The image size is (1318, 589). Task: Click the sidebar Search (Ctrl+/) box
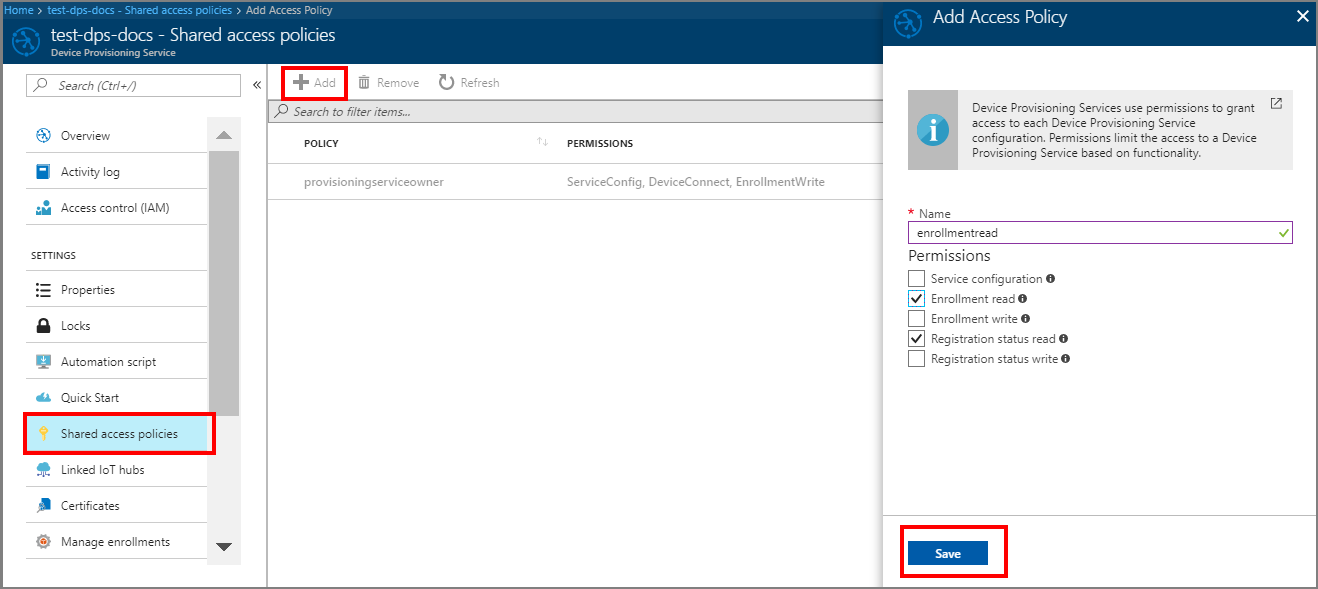click(133, 86)
